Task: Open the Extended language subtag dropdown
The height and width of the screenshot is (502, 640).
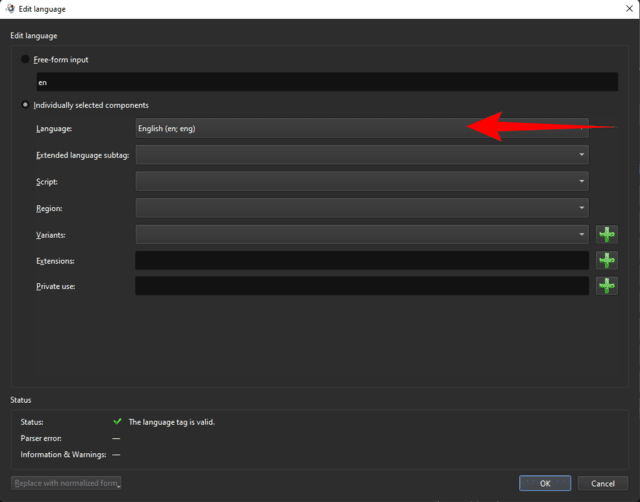Action: coord(362,155)
